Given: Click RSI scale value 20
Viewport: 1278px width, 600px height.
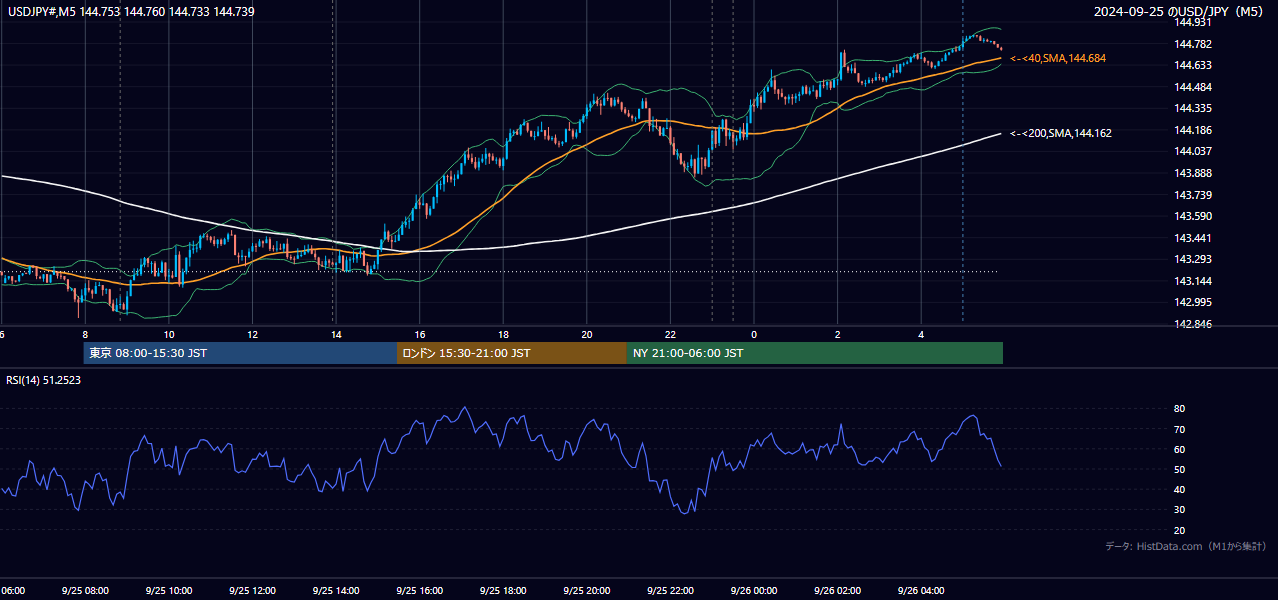Looking at the screenshot, I should (1180, 531).
